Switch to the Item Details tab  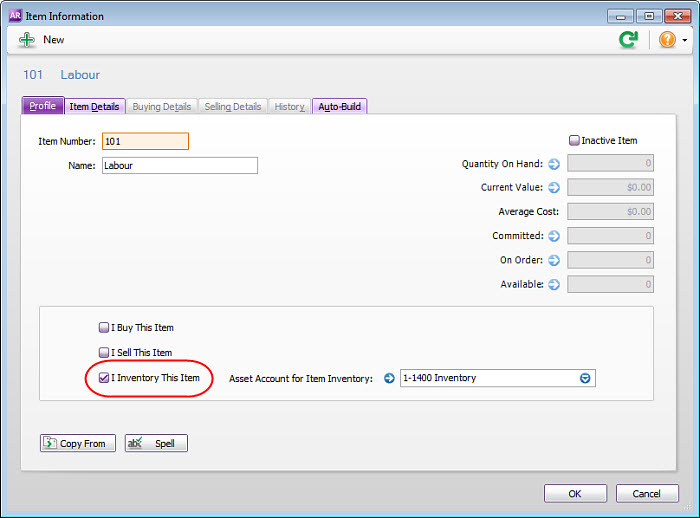coord(94,107)
